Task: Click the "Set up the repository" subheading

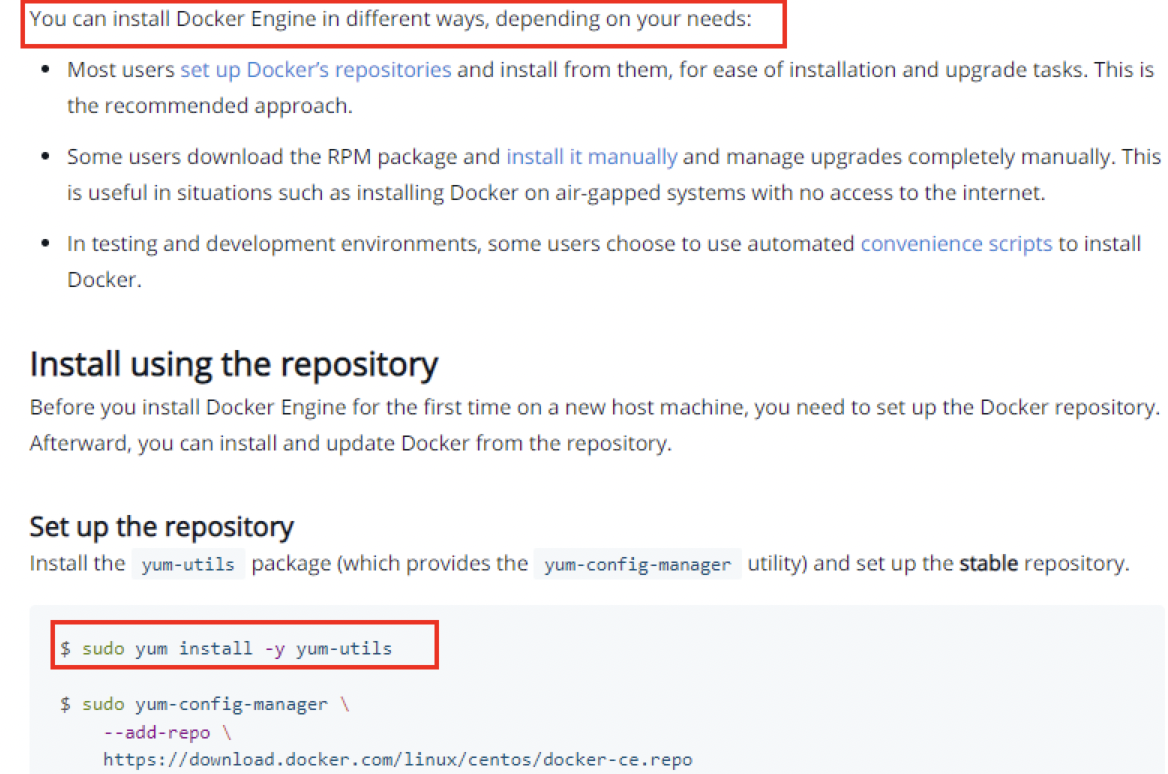Action: (161, 527)
